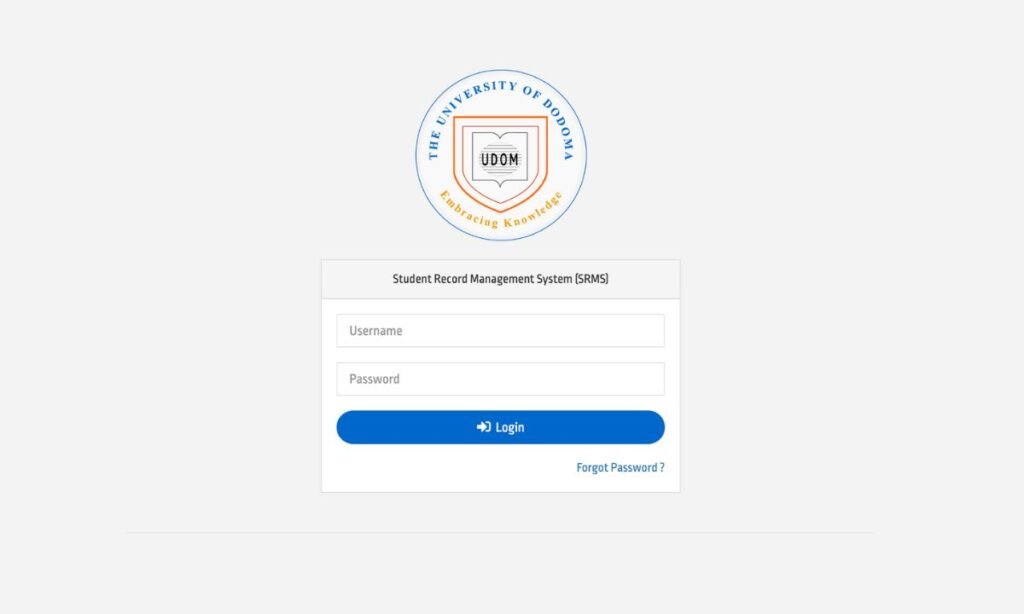Click the University of Dodoma circular logo
1024x614 pixels.
(x=501, y=155)
